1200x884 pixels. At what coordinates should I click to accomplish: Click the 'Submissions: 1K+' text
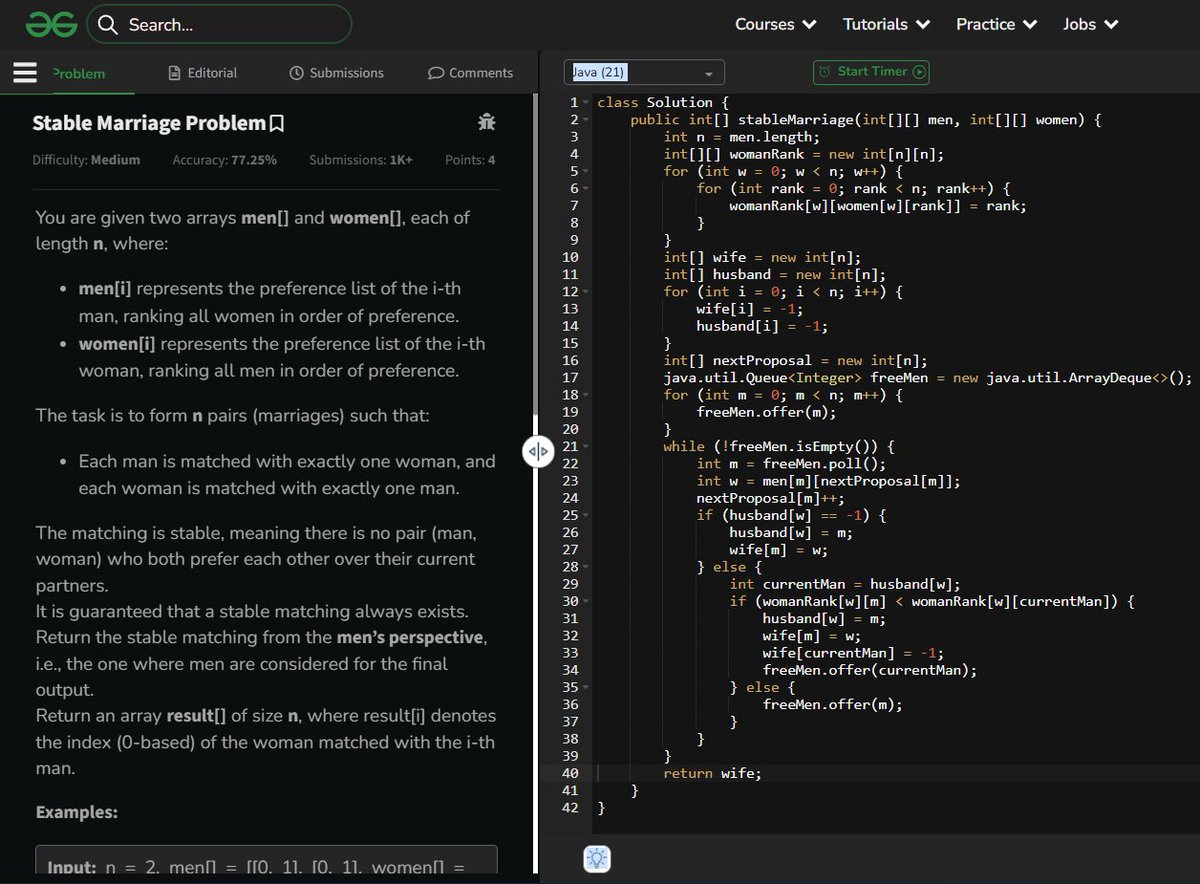pyautogui.click(x=360, y=160)
